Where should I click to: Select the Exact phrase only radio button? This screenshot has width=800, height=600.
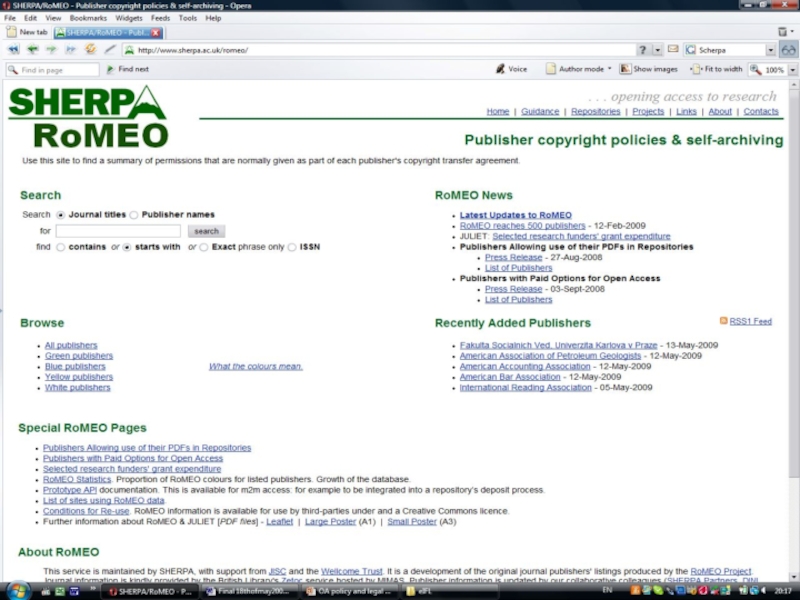click(x=204, y=247)
